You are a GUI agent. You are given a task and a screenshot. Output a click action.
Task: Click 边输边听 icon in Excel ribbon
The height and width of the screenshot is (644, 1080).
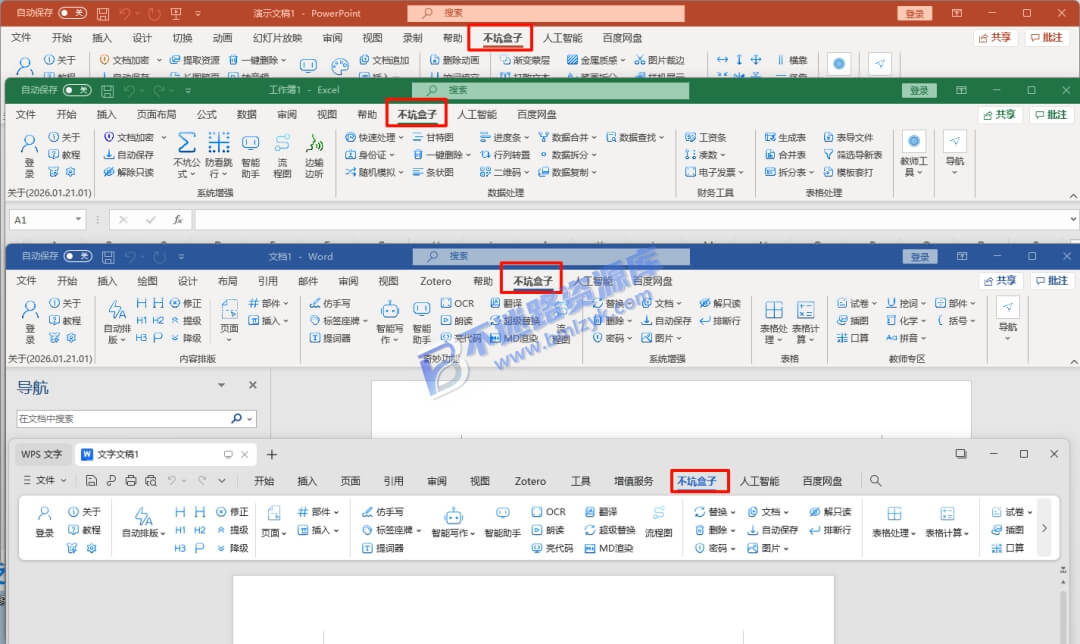[x=314, y=143]
